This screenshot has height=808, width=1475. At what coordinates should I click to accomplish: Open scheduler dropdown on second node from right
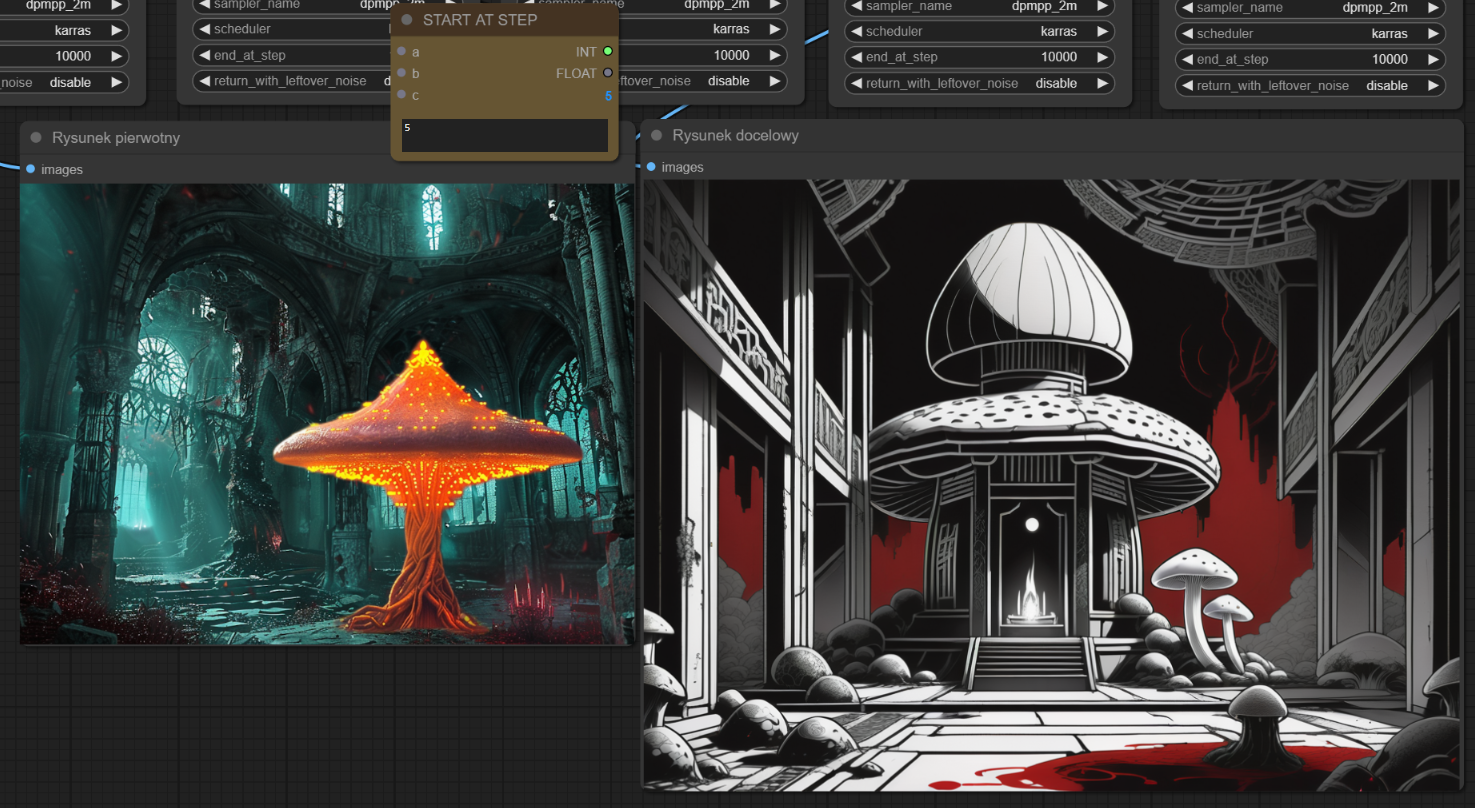(979, 31)
